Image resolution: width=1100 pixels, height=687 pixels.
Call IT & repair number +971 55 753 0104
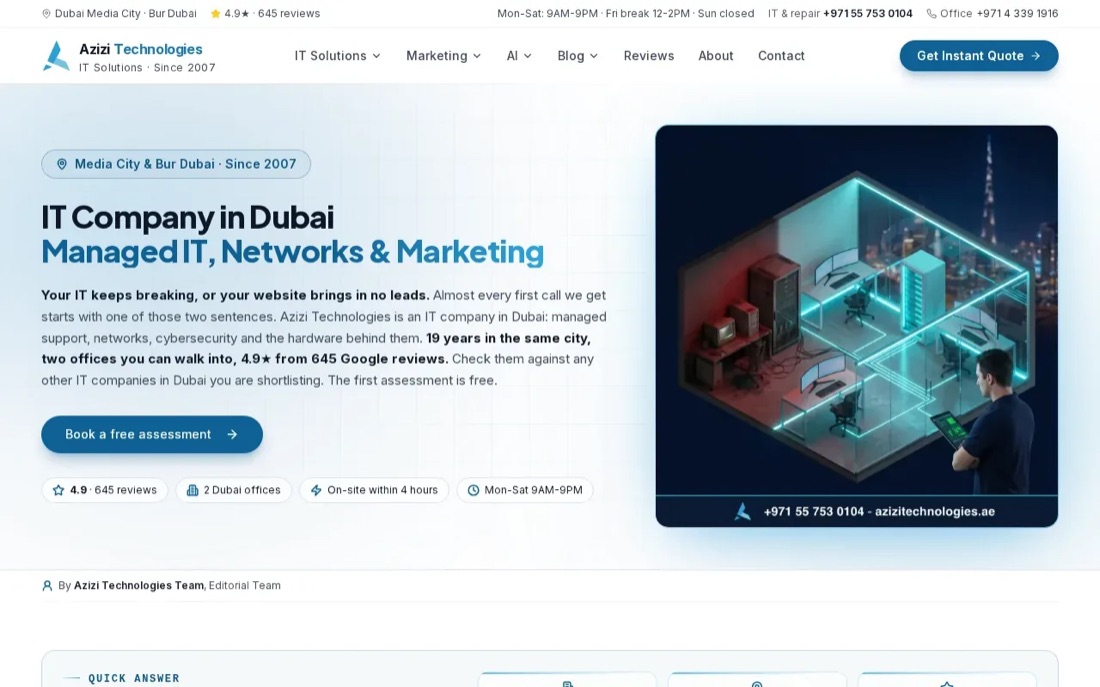(868, 13)
